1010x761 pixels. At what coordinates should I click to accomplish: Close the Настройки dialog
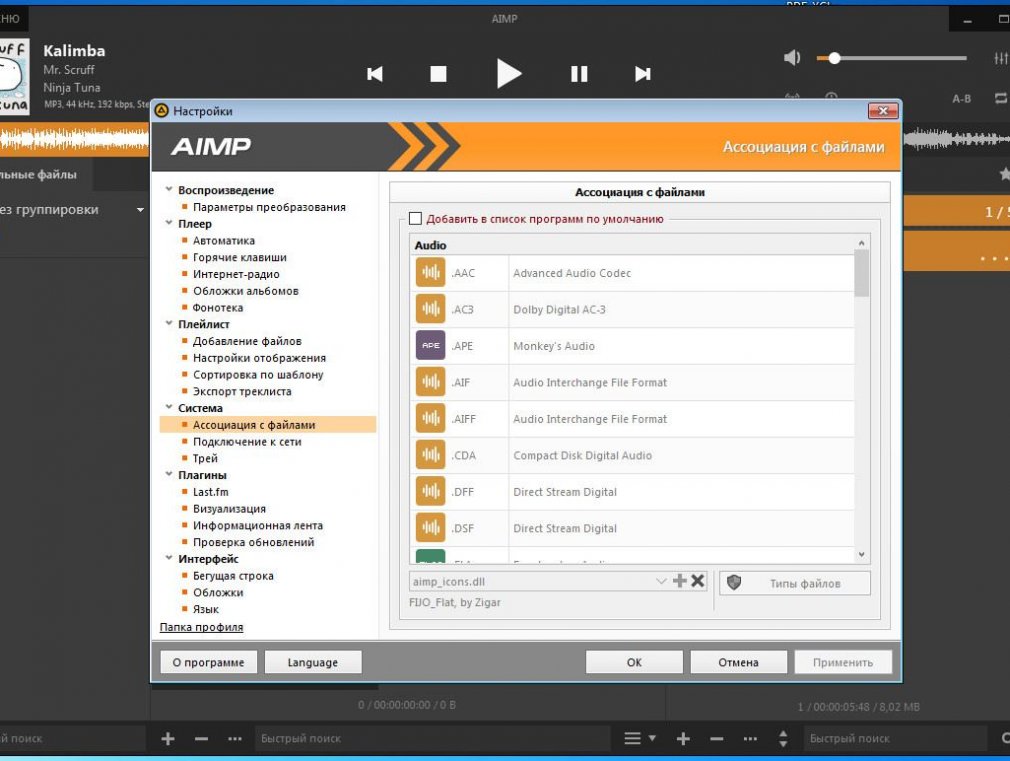tap(883, 111)
